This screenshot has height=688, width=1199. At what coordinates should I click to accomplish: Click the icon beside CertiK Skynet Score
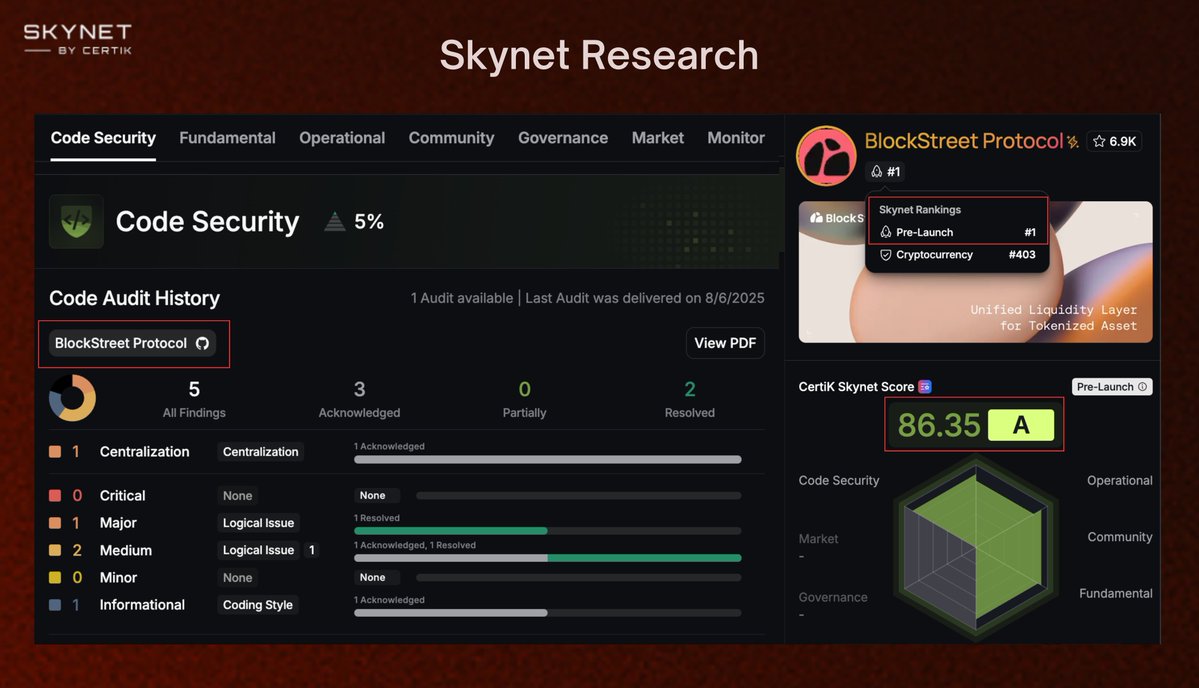924,387
